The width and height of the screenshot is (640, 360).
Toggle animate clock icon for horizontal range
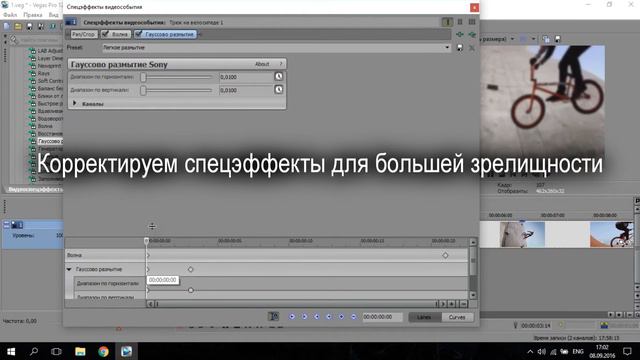point(279,77)
